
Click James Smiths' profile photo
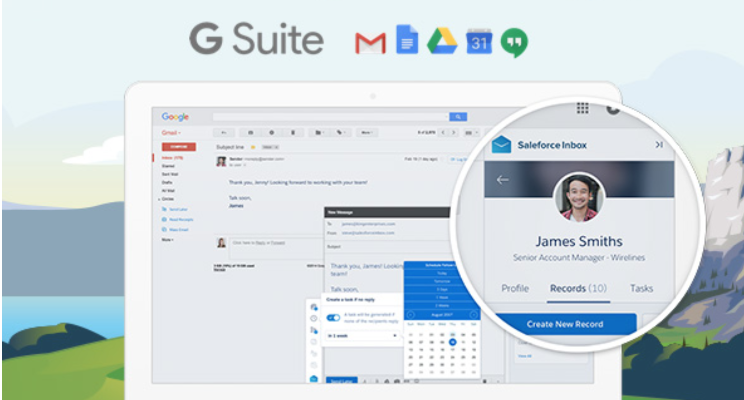point(579,197)
